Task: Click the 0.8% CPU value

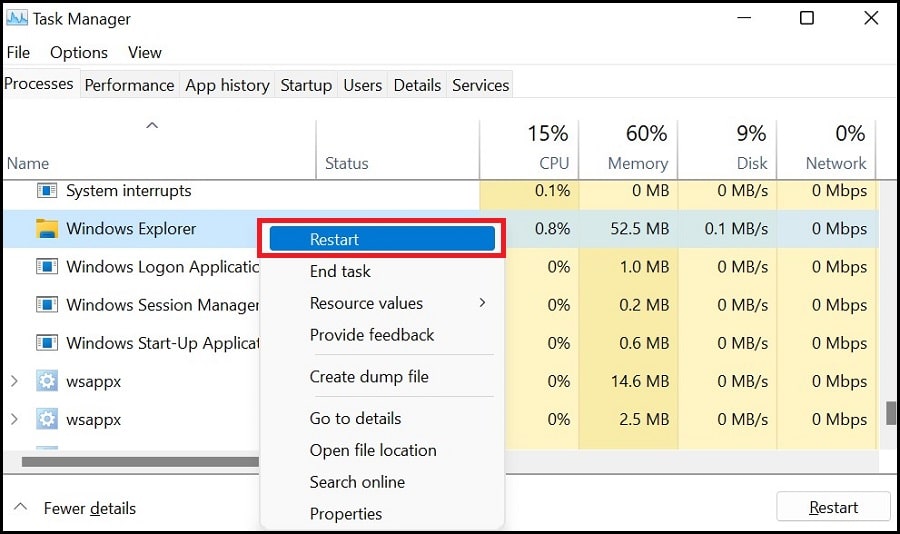Action: [x=552, y=229]
